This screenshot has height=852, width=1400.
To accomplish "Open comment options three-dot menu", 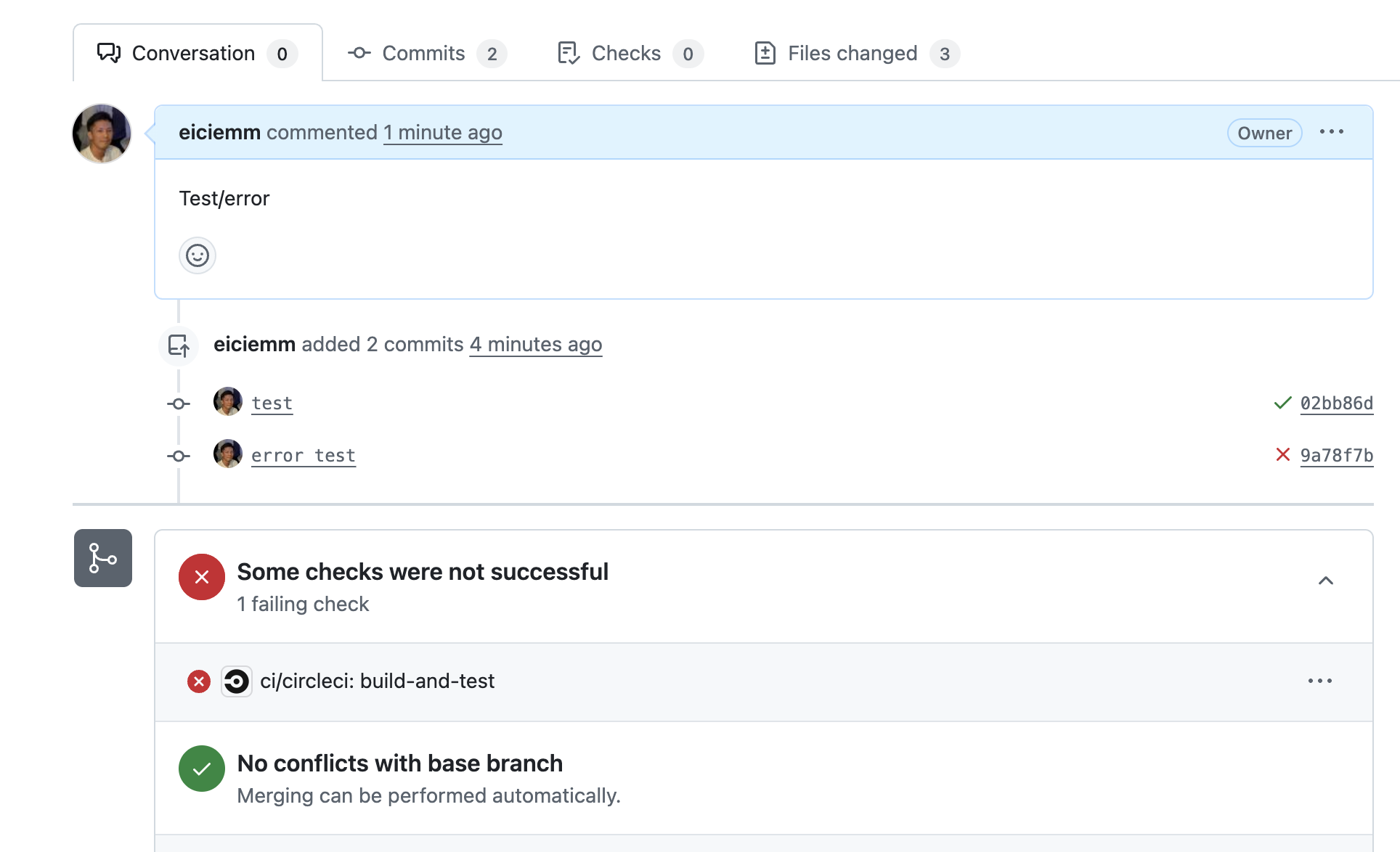I will [1331, 132].
